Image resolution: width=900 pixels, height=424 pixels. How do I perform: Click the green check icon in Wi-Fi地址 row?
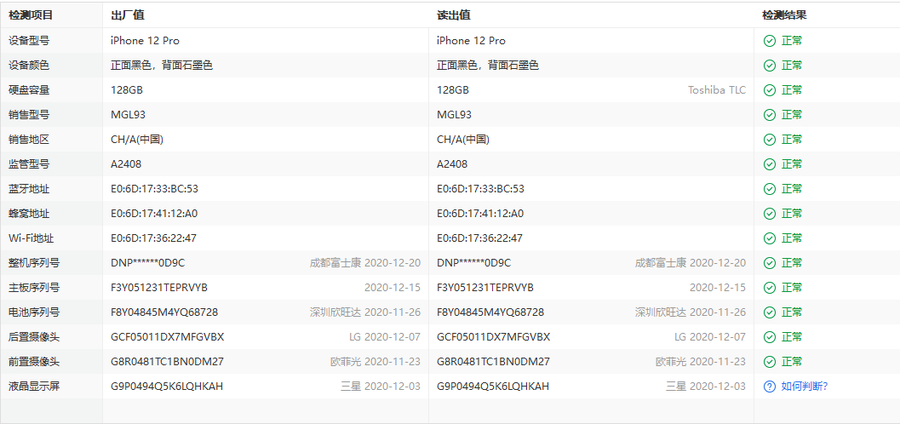[769, 238]
